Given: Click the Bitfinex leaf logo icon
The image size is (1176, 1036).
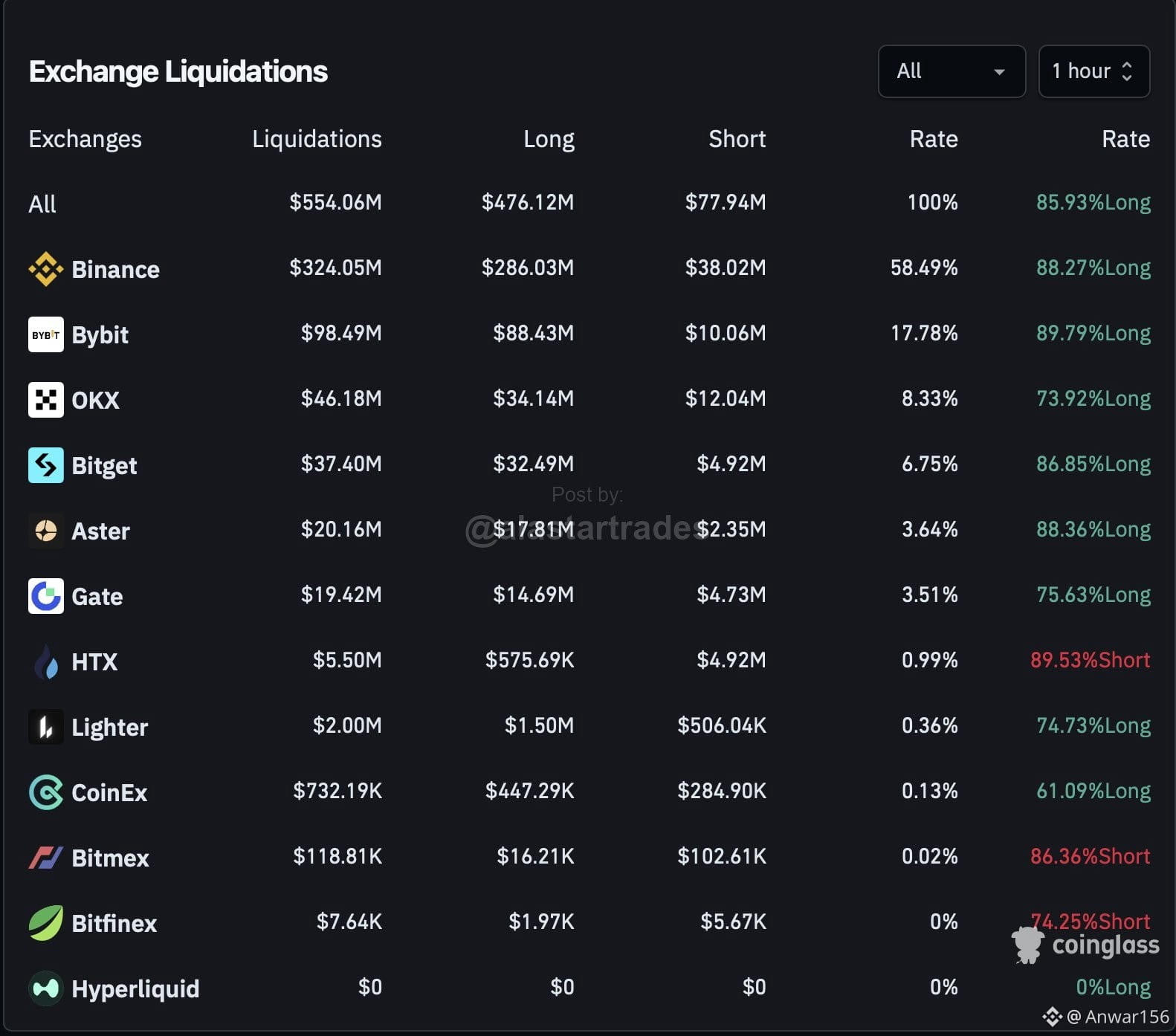Looking at the screenshot, I should tap(46, 923).
